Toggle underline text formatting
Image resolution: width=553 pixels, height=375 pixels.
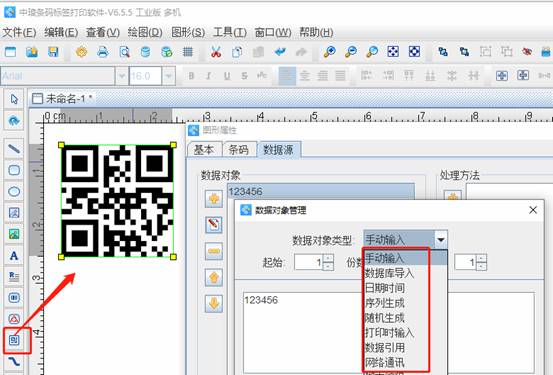click(227, 76)
